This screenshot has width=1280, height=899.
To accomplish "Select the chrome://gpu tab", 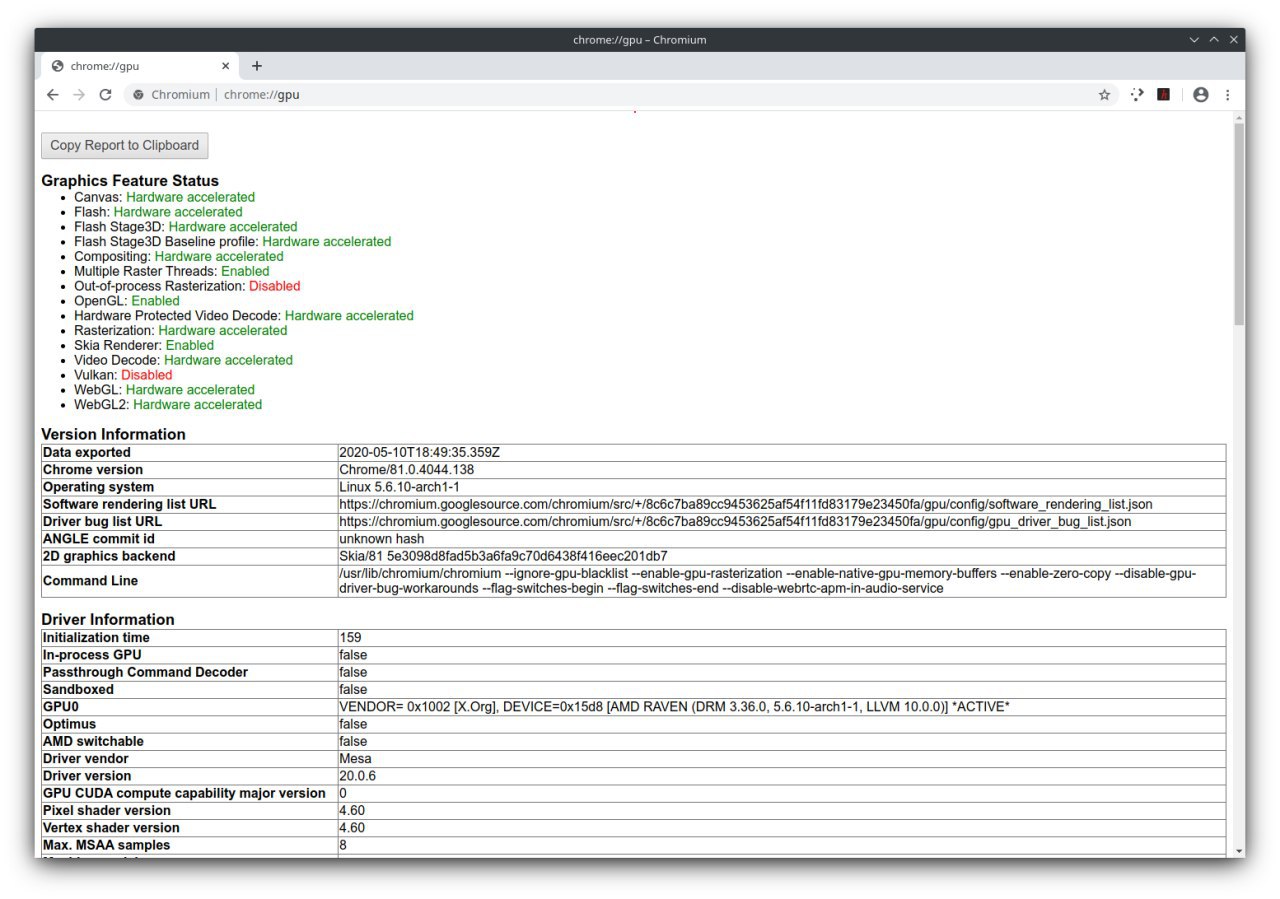I will click(x=140, y=66).
